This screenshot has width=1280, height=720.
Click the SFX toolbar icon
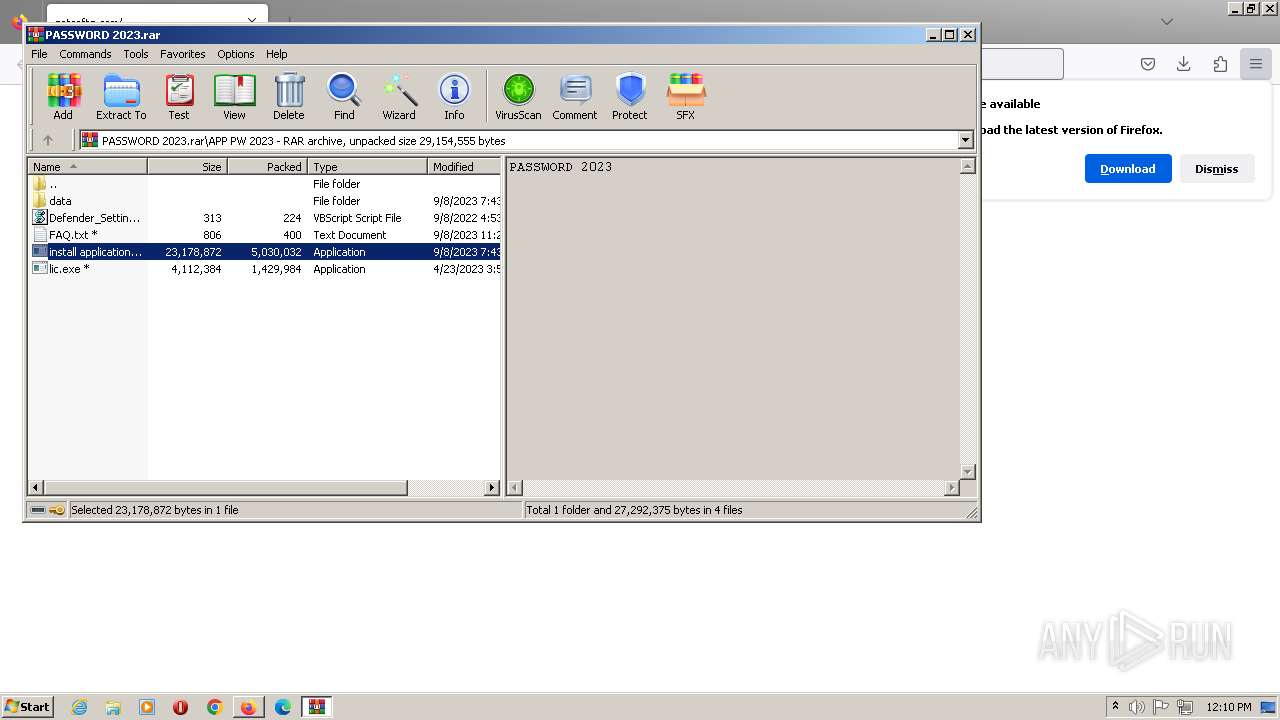[x=685, y=97]
